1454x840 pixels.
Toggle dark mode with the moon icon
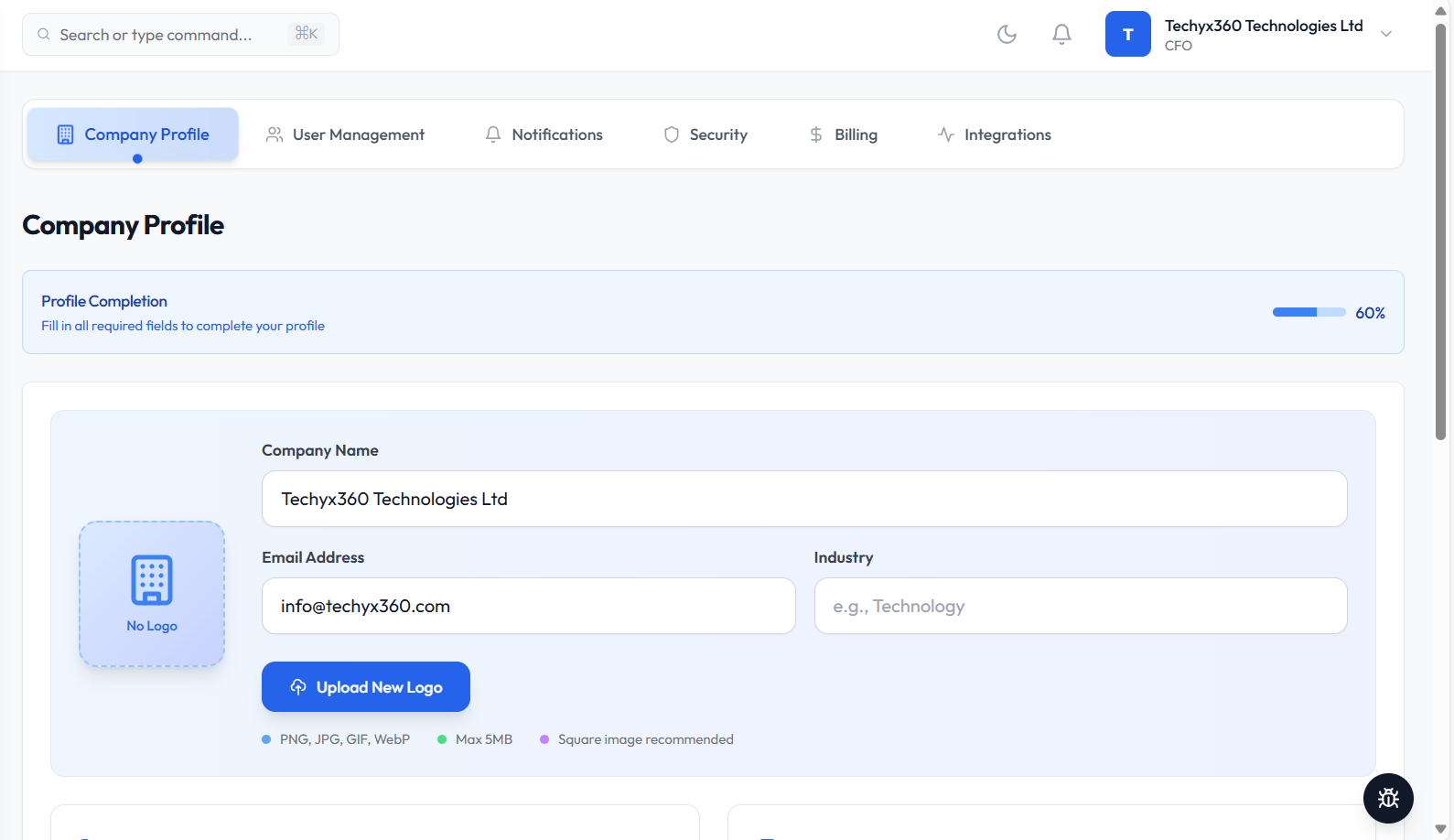1007,35
